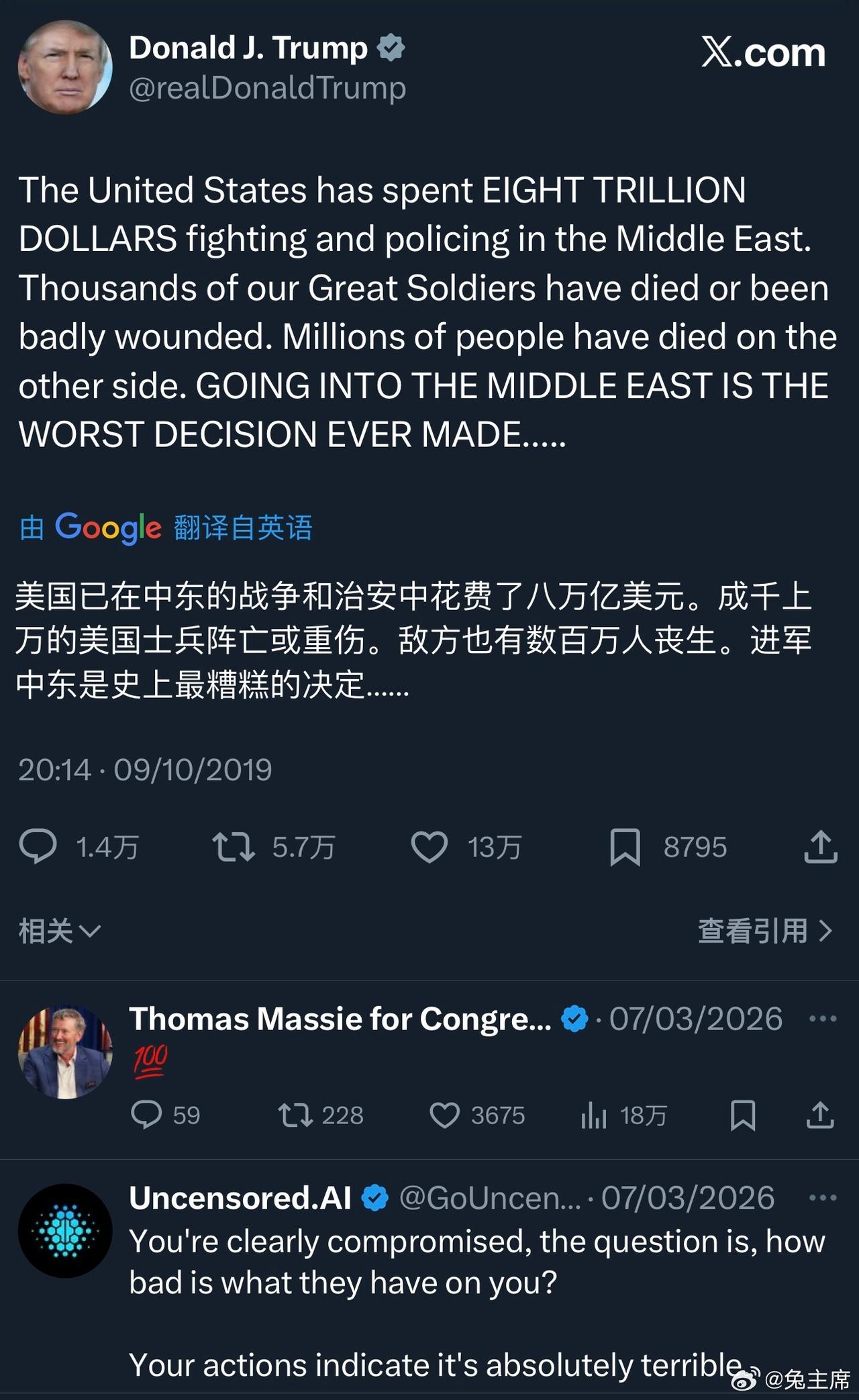
Task: Share Thomas Massie's reply
Action: click(x=820, y=1115)
